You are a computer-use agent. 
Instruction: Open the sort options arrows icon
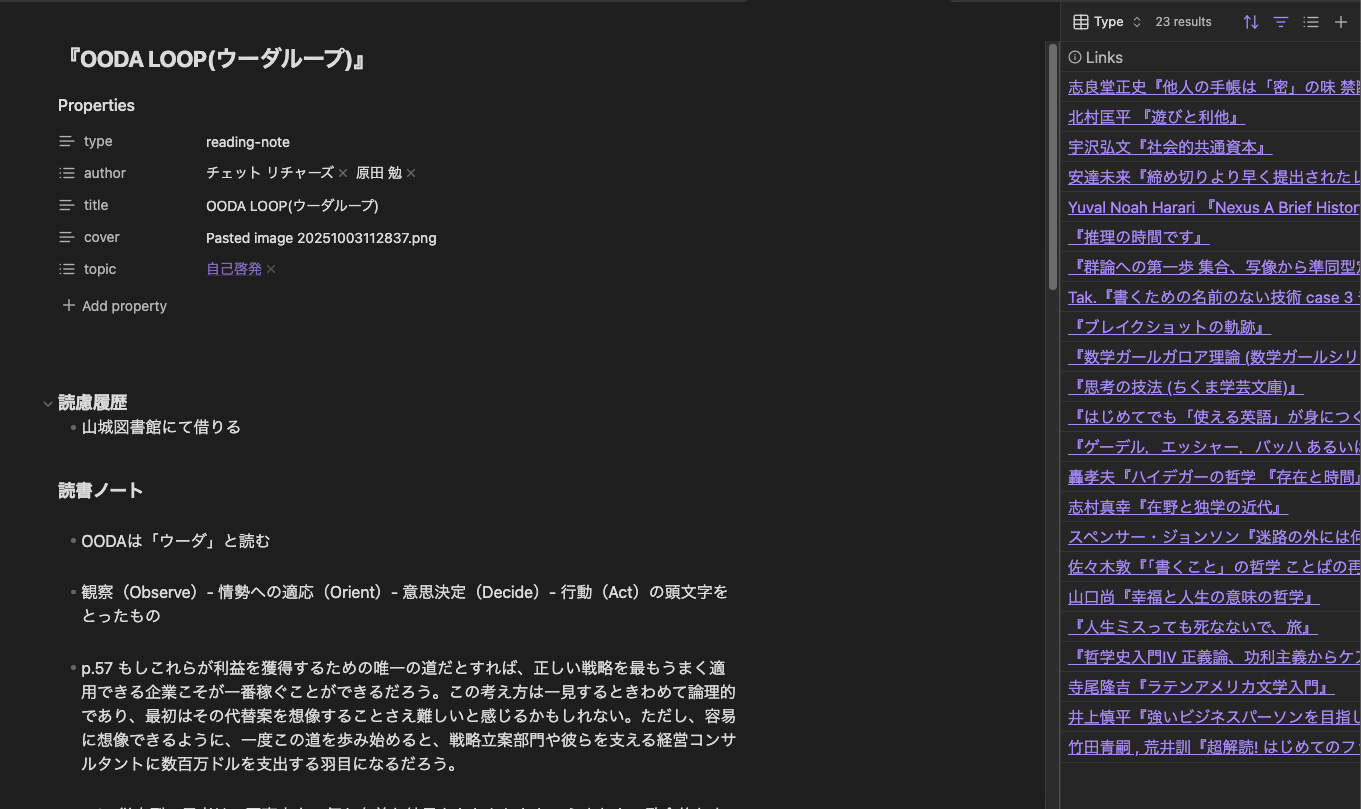pos(1250,21)
